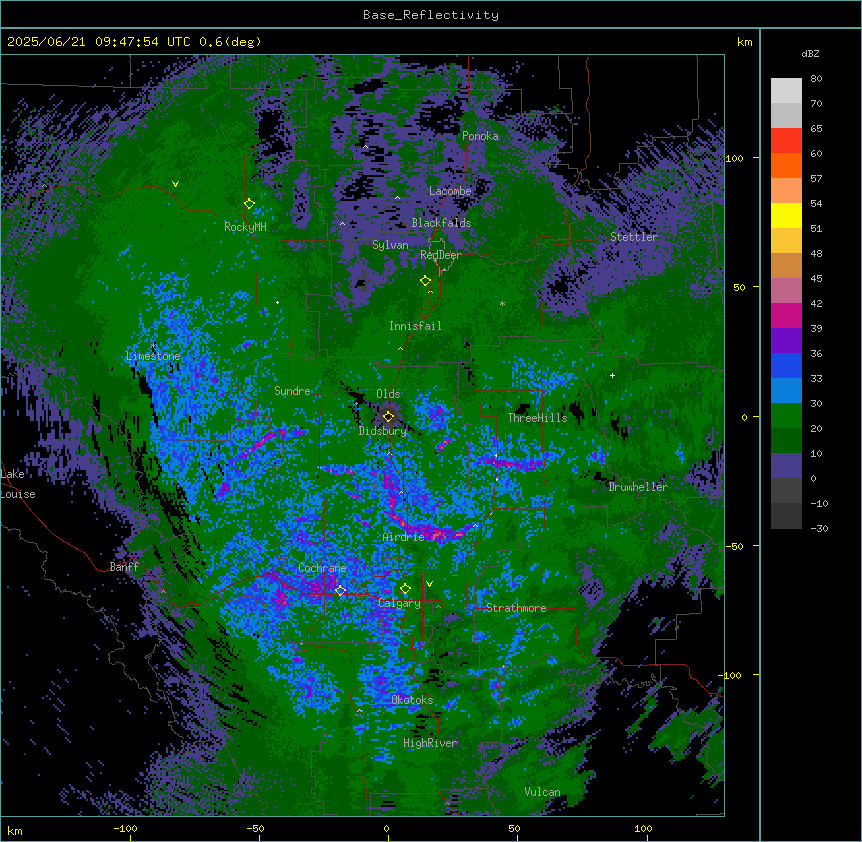Select the purple 36-39 dBZ legend swatch
This screenshot has width=862, height=842.
click(786, 341)
